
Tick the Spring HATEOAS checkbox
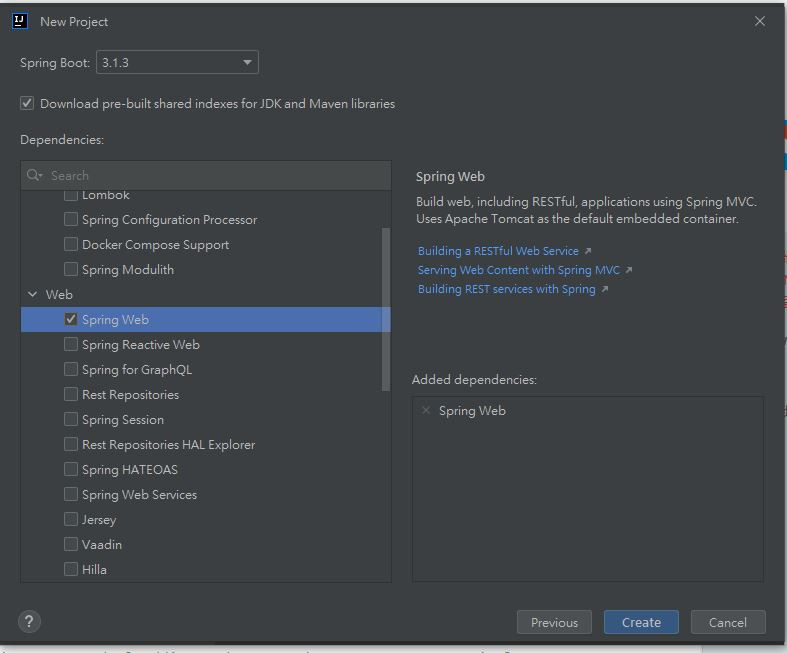(x=71, y=469)
